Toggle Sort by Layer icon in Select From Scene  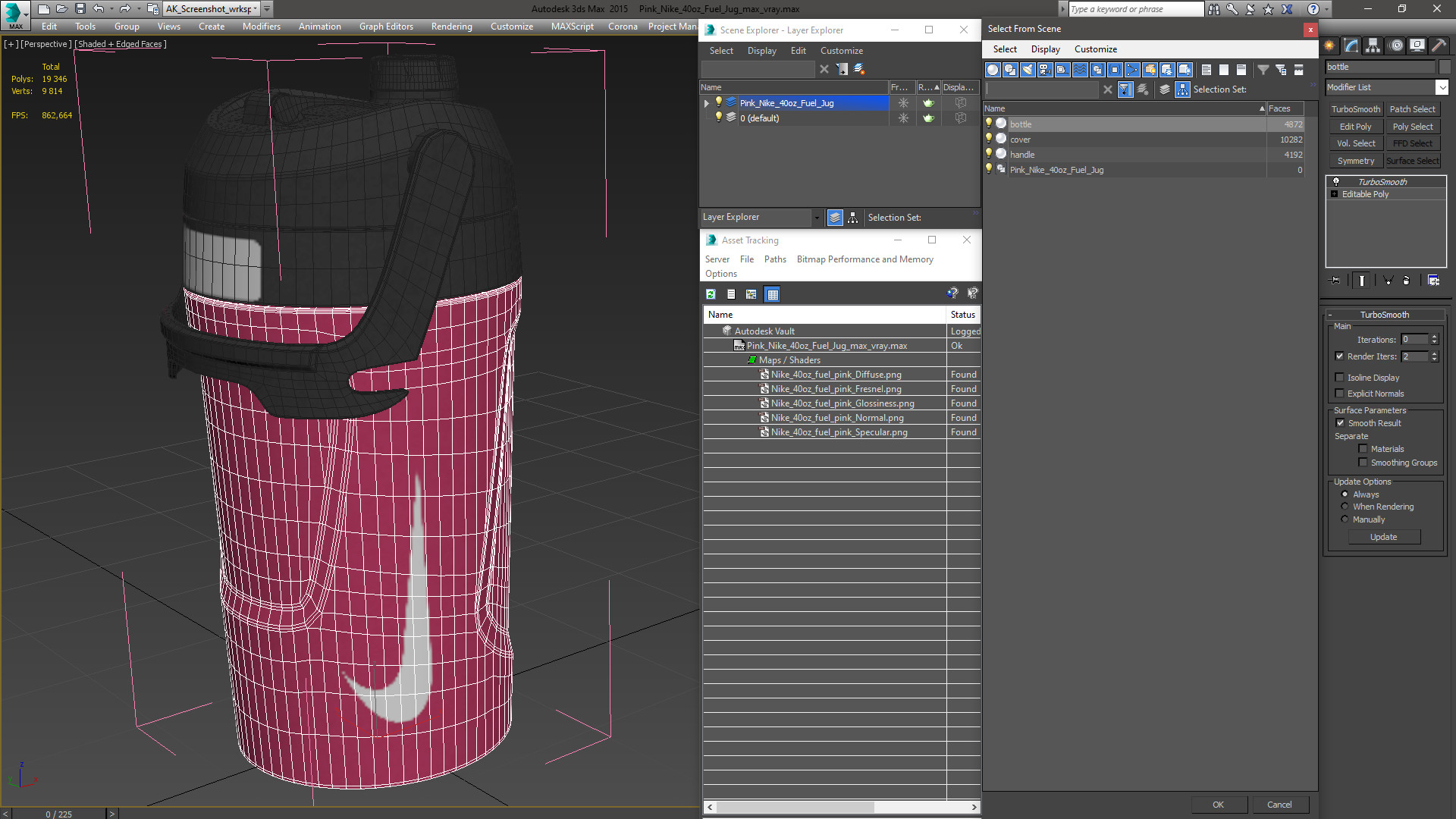pos(1165,89)
